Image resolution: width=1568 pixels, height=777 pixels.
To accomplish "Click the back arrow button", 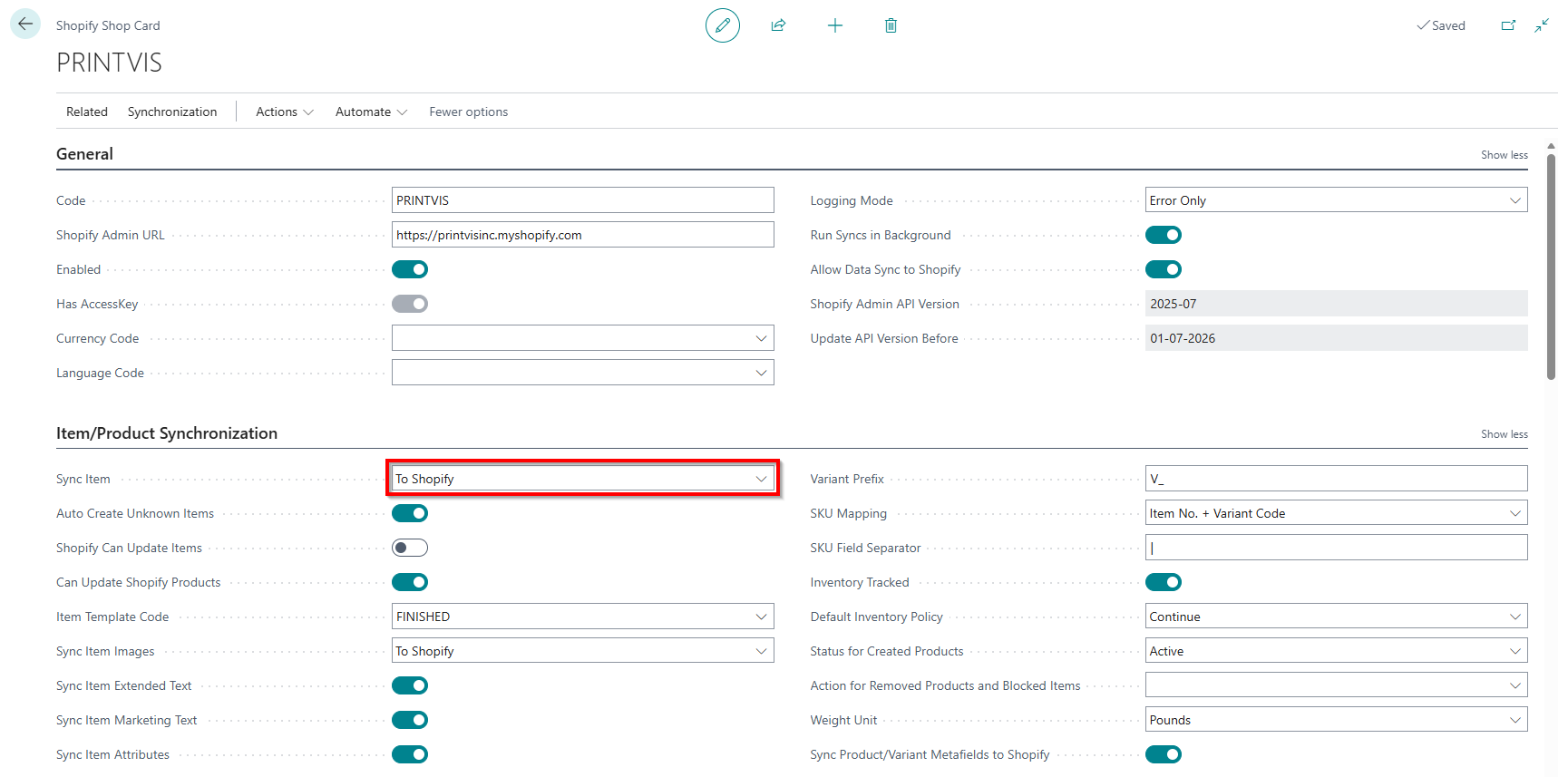I will point(25,24).
